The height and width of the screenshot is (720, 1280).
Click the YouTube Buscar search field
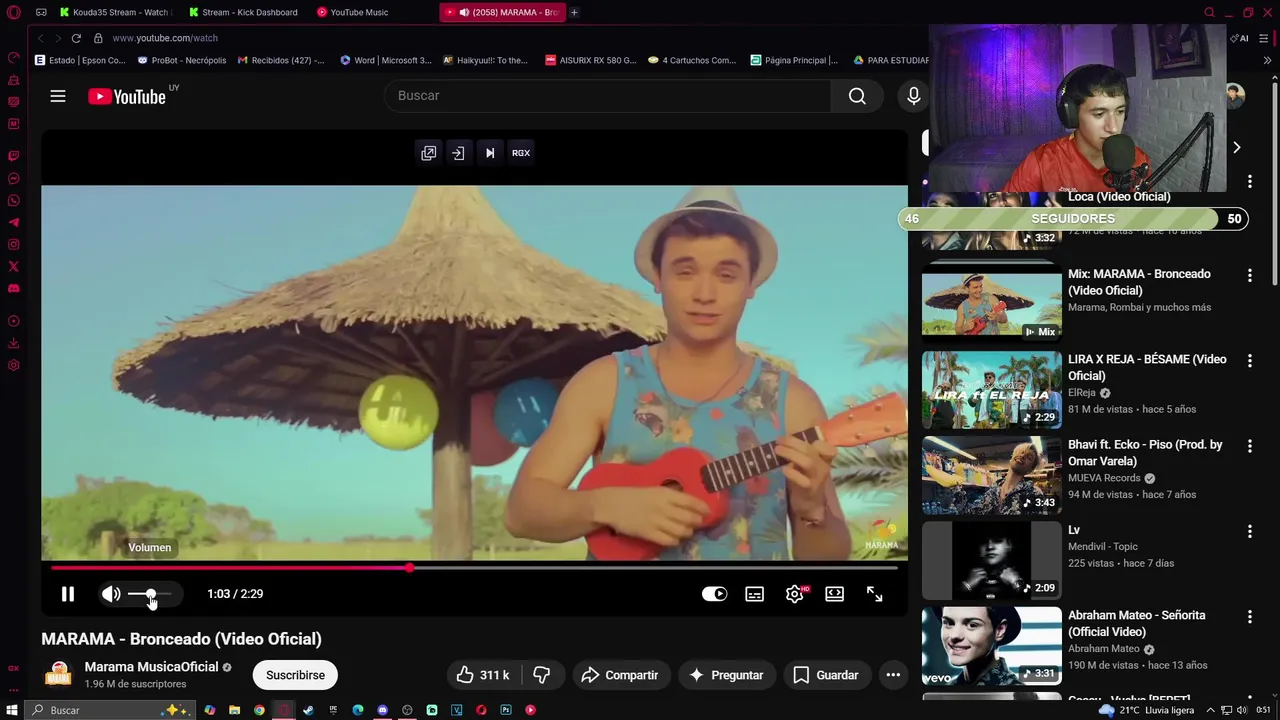click(x=607, y=96)
